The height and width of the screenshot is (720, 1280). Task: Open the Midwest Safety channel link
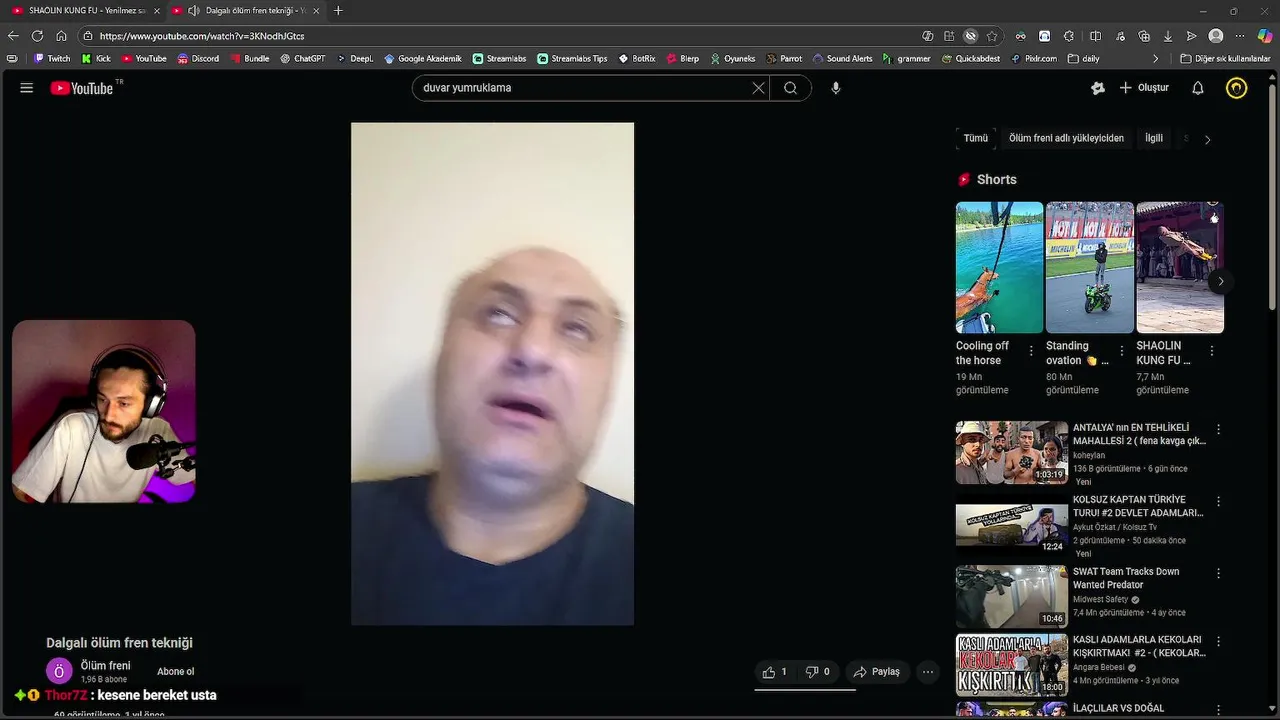coord(1100,599)
